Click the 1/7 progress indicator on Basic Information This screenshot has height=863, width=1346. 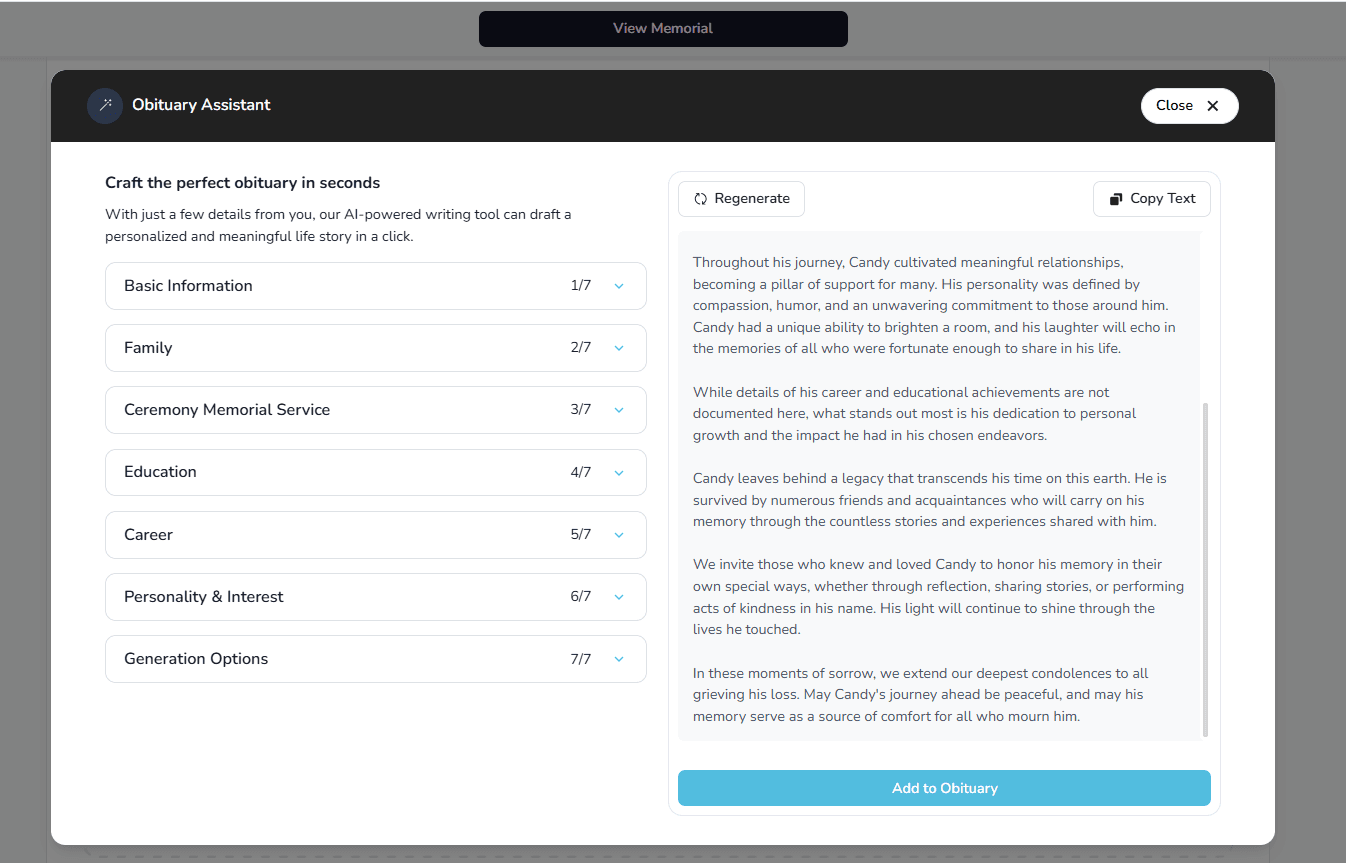(580, 286)
